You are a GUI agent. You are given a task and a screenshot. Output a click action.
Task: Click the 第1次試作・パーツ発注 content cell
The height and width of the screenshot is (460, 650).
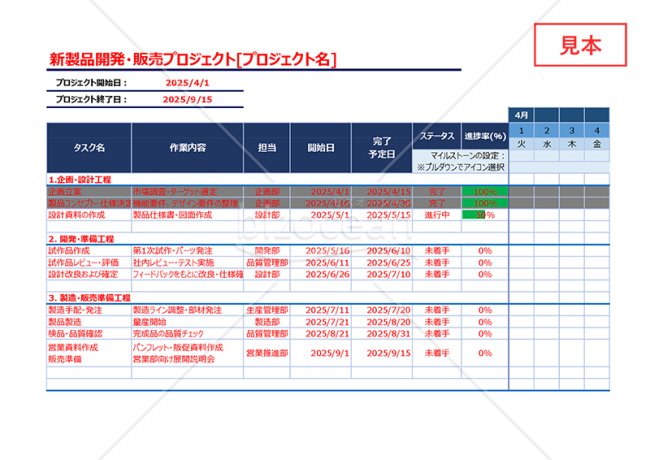pos(187,251)
